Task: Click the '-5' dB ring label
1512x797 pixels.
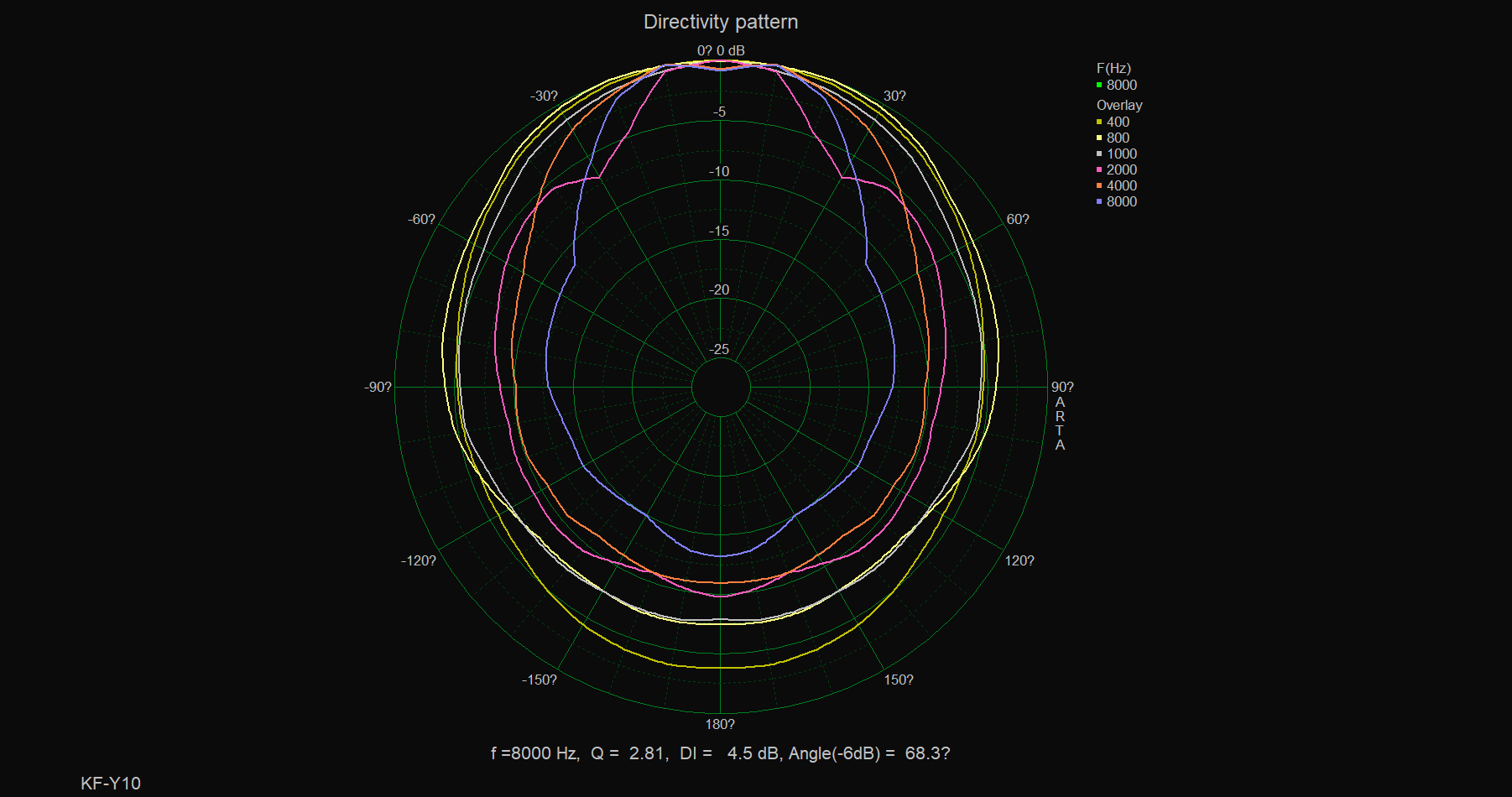Action: pyautogui.click(x=719, y=112)
